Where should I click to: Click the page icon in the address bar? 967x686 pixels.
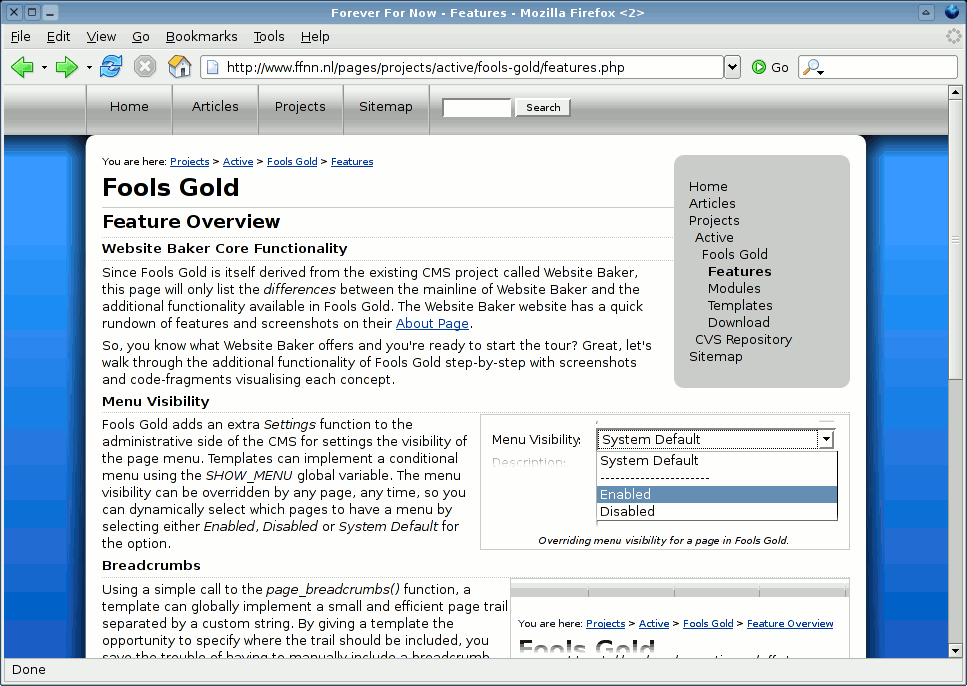click(x=212, y=67)
